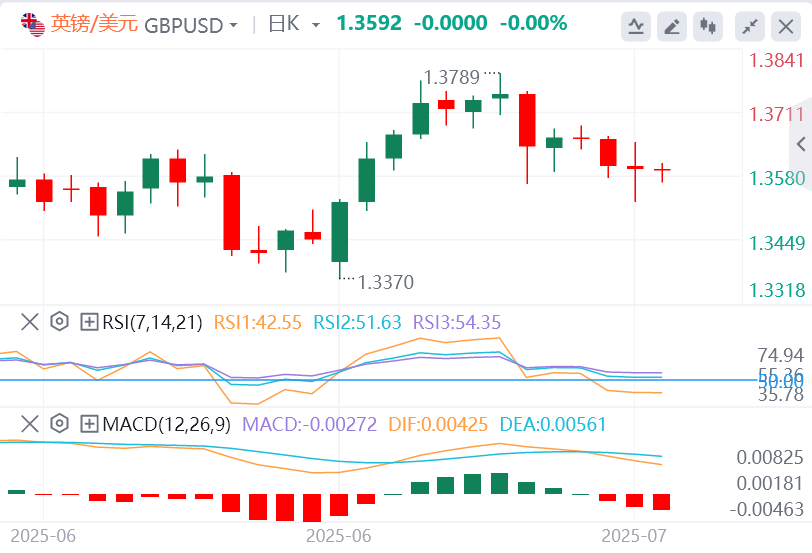Click RSI2:51.63 value
This screenshot has height=553, width=812.
(x=357, y=322)
